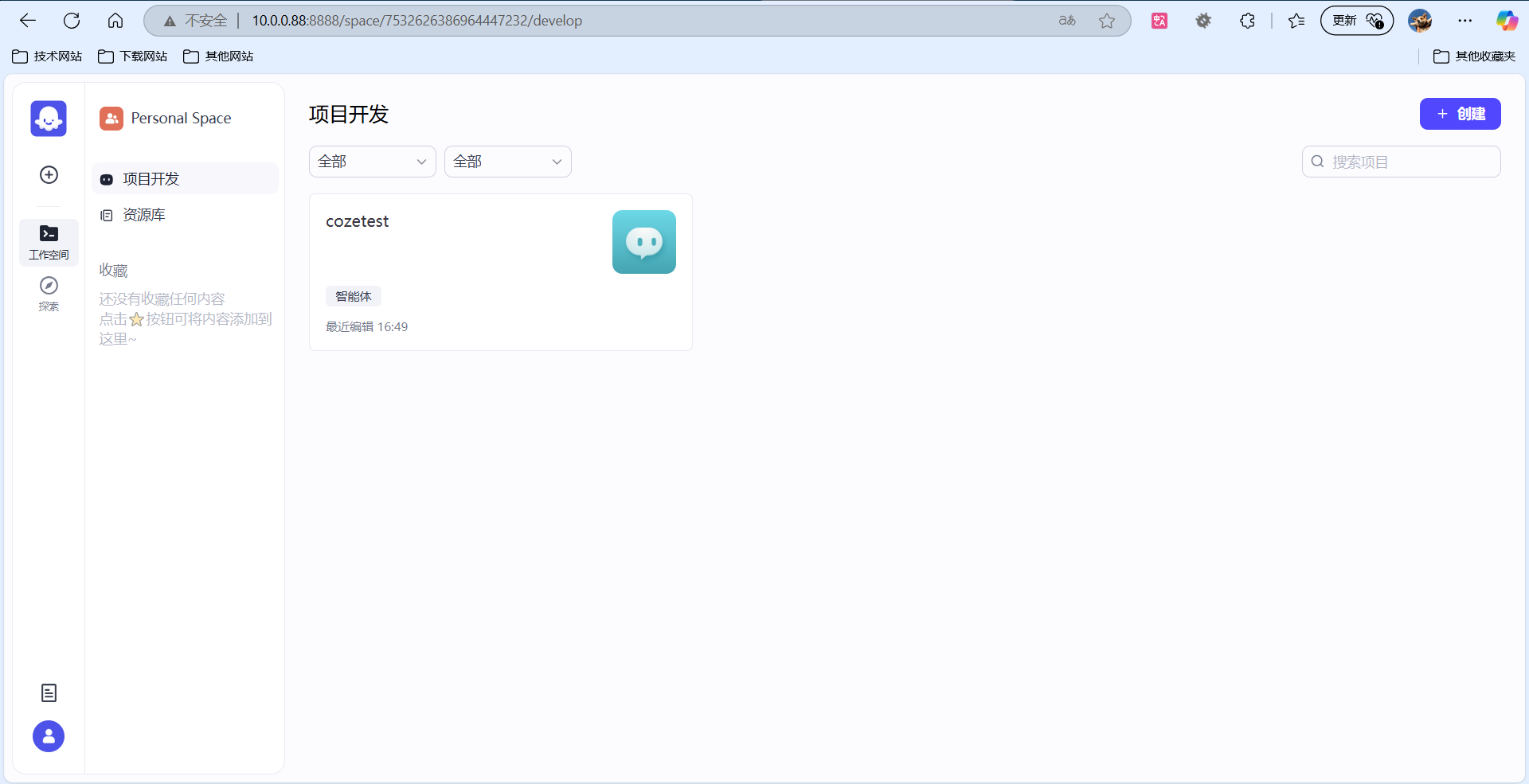Open the browser extensions puzzle icon
The width and height of the screenshot is (1529, 784).
pyautogui.click(x=1247, y=21)
